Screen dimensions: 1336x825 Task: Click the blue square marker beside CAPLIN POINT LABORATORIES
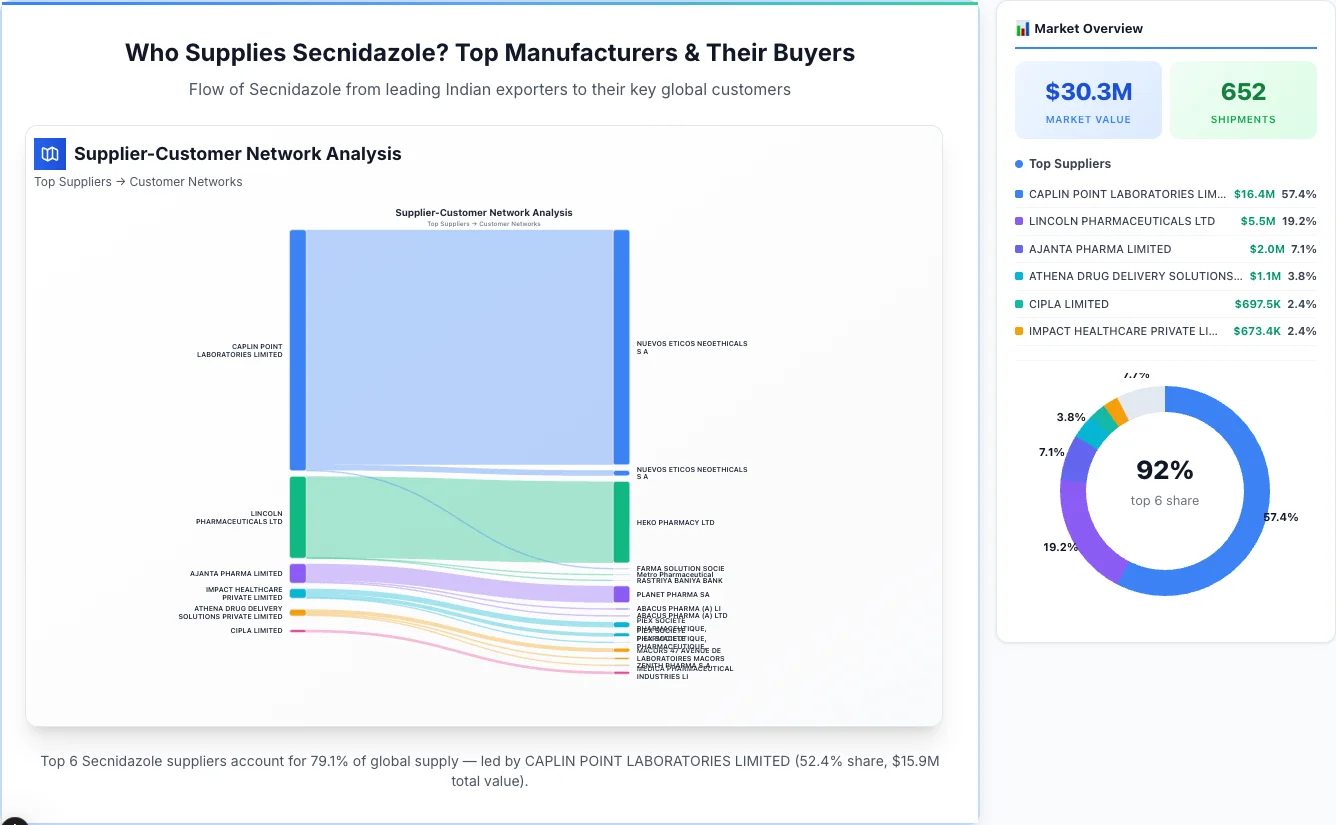pyautogui.click(x=1019, y=194)
